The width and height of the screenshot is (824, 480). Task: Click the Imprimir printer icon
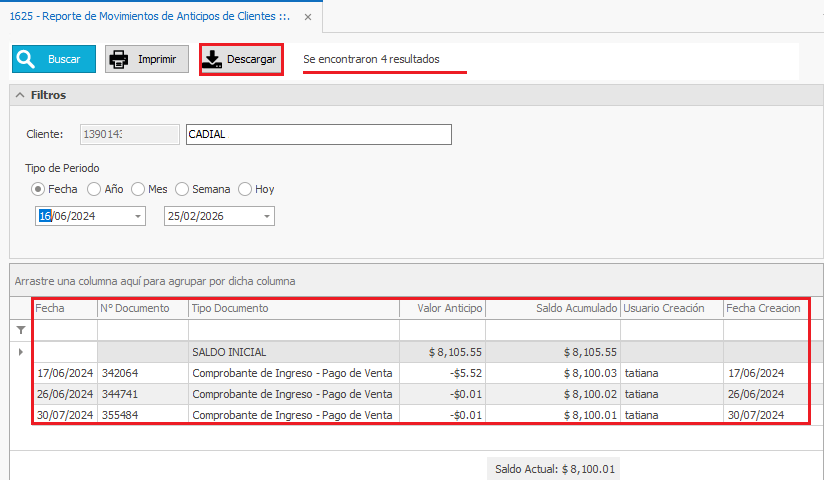[119, 60]
